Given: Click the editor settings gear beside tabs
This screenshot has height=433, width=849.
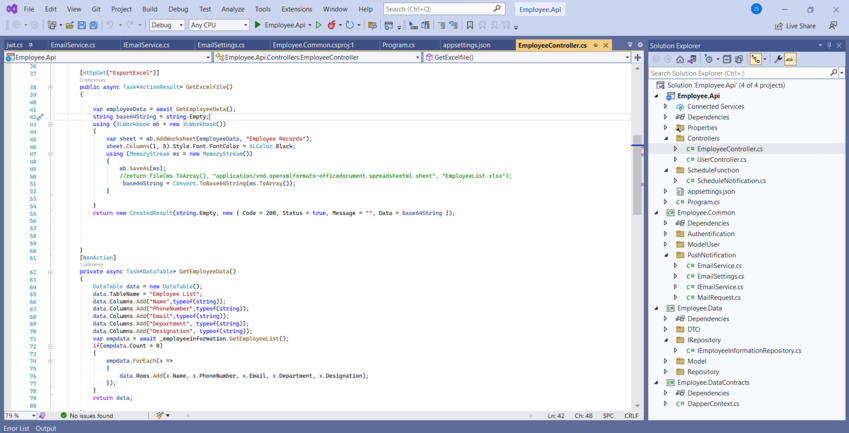Looking at the screenshot, I should [640, 45].
